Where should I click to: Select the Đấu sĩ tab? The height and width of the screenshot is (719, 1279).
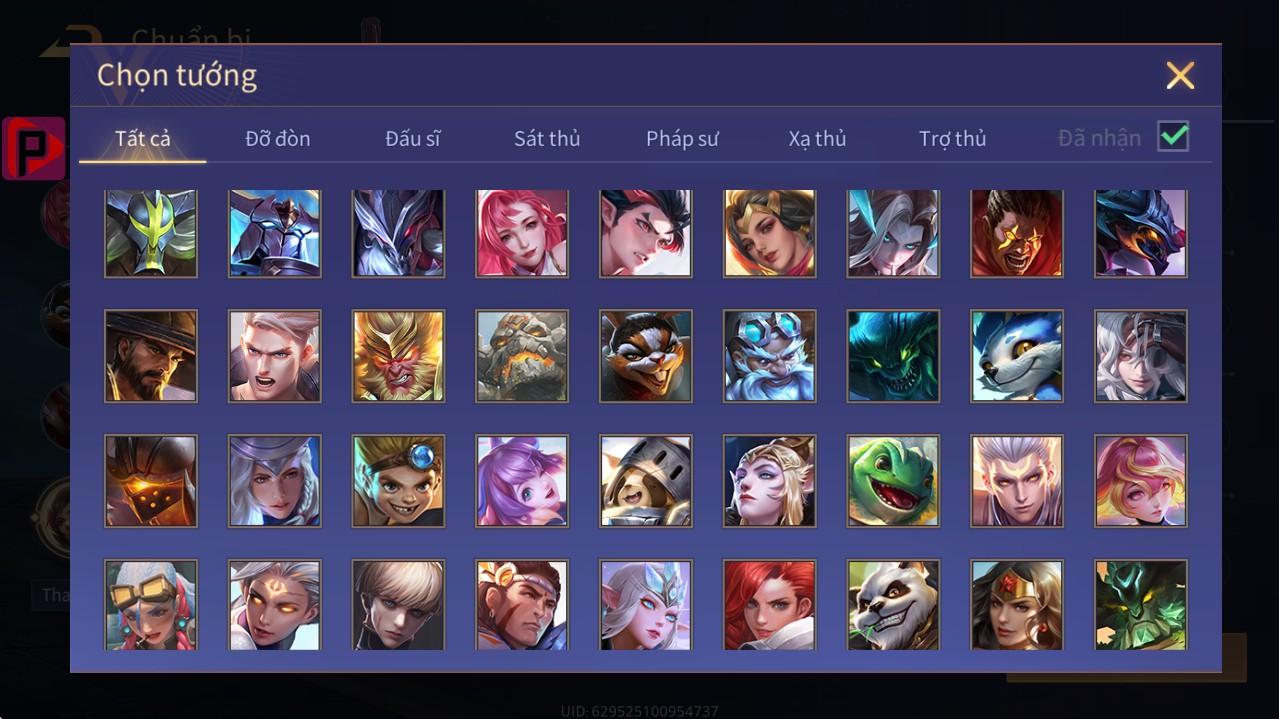point(413,139)
